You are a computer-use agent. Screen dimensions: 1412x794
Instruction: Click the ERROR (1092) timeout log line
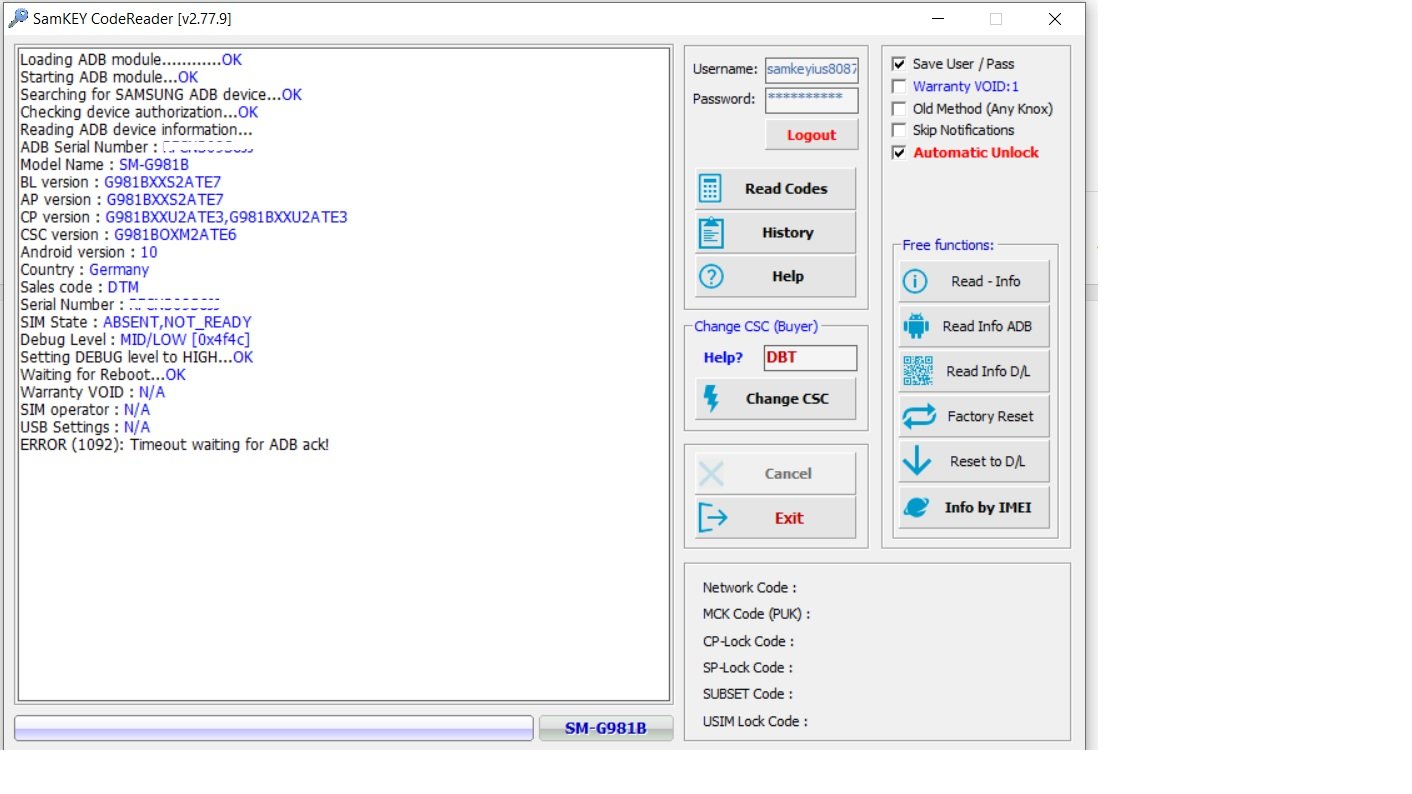pyautogui.click(x=175, y=445)
